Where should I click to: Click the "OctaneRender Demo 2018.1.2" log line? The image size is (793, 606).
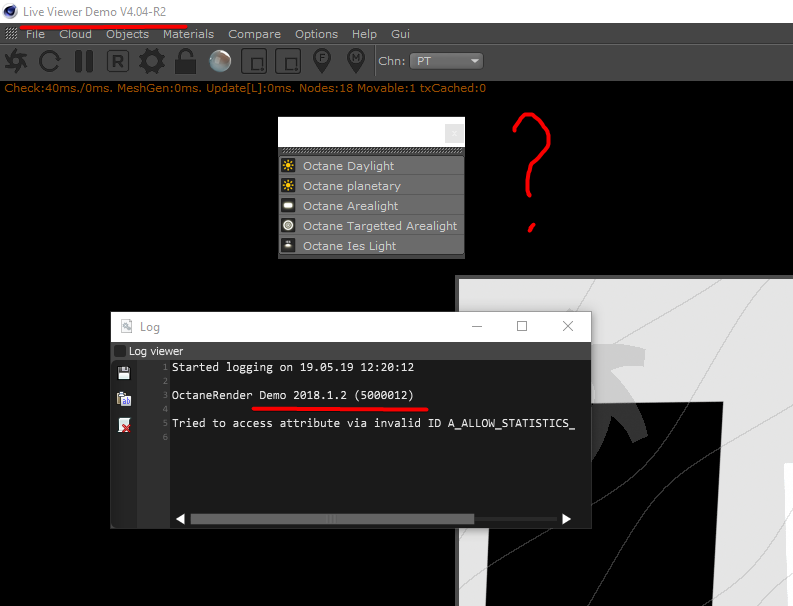(x=292, y=395)
